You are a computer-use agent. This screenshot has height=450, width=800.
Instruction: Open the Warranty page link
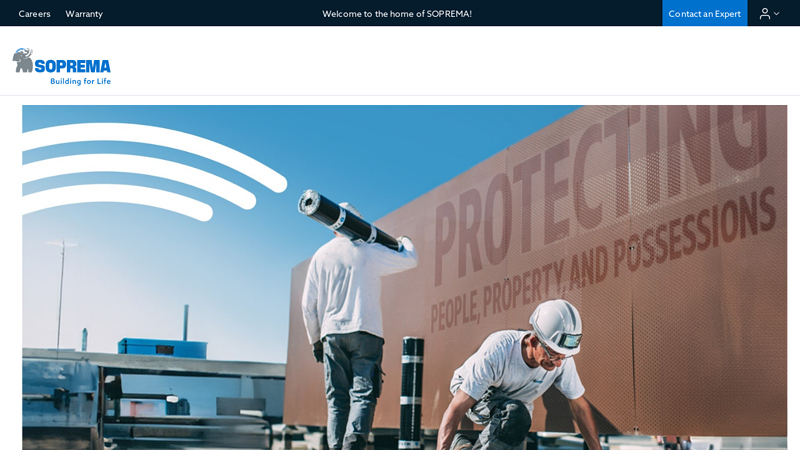click(x=84, y=14)
